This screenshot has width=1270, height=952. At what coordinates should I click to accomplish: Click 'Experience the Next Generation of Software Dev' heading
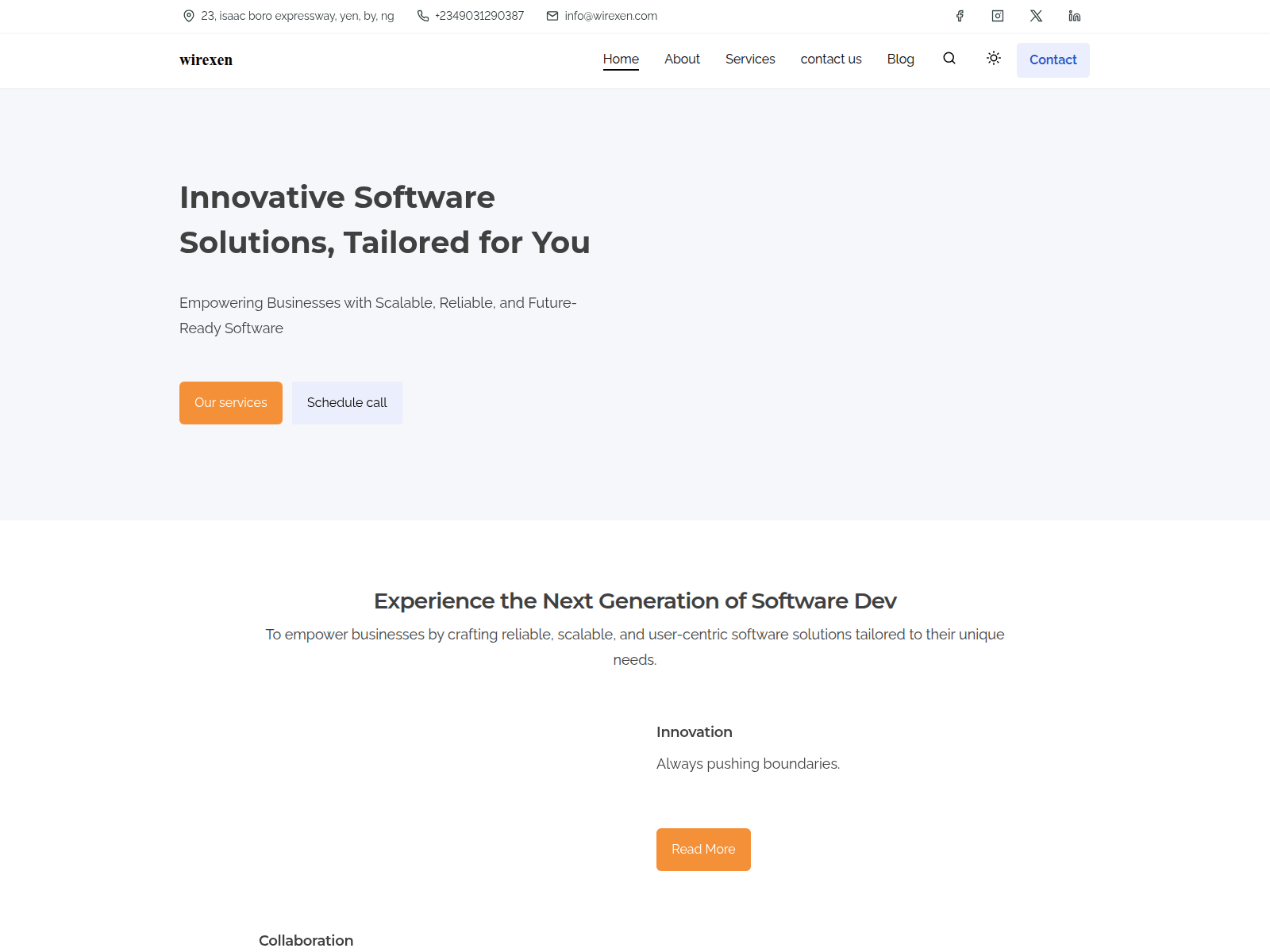[635, 601]
